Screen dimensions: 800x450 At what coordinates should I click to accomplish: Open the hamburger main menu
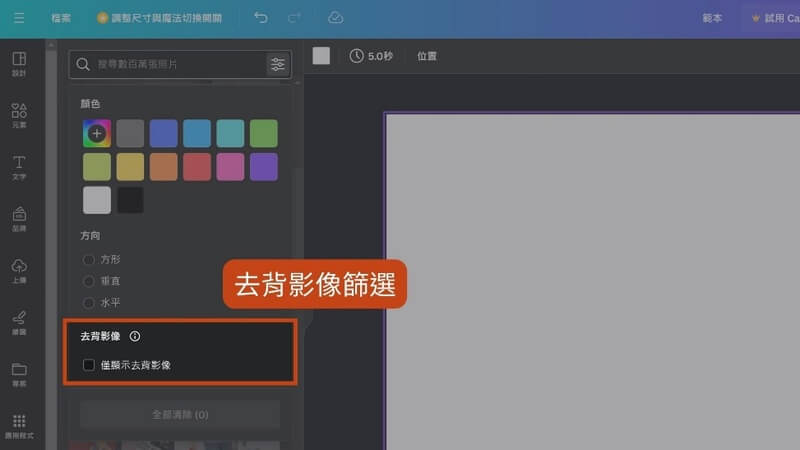19,18
